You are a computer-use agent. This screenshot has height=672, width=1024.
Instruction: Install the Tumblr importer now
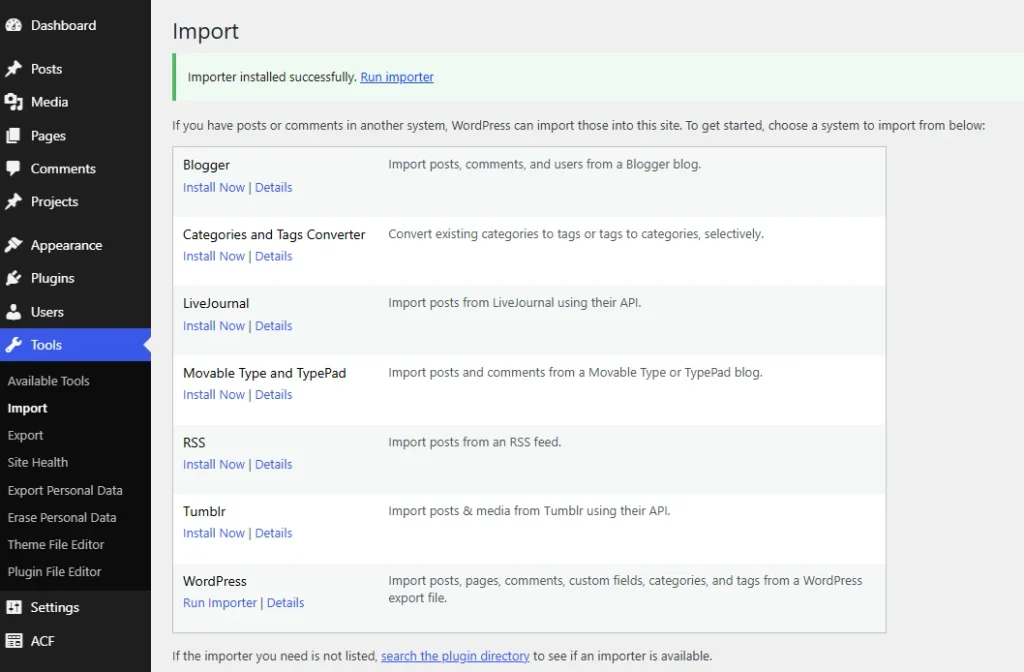(x=214, y=533)
